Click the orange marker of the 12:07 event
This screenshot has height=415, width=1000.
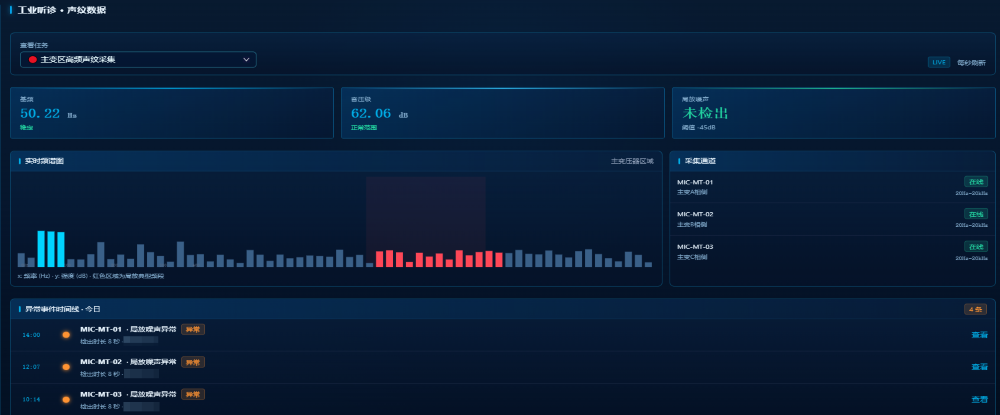(66, 367)
